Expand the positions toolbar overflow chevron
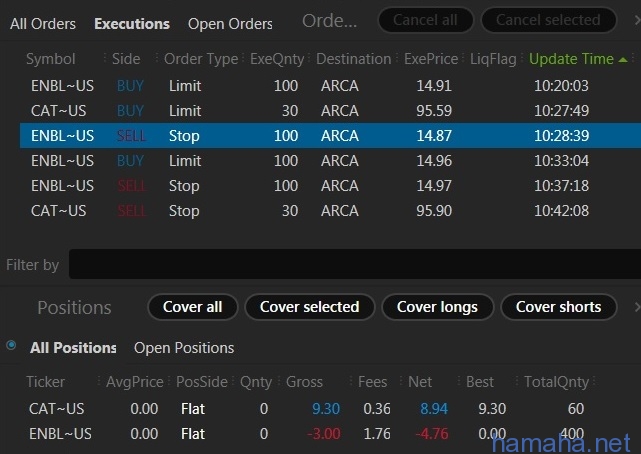This screenshot has height=454, width=641. click(637, 306)
